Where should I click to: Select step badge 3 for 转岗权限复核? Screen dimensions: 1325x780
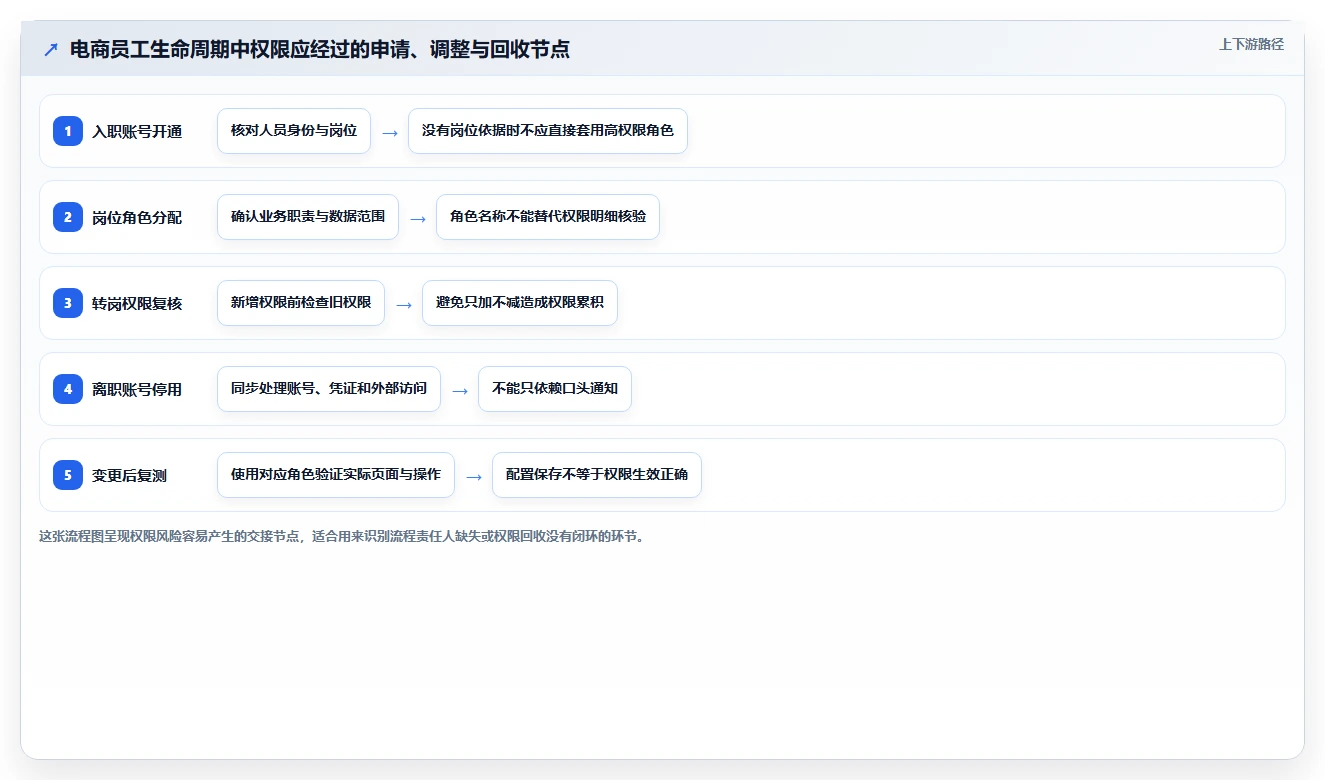(x=68, y=303)
